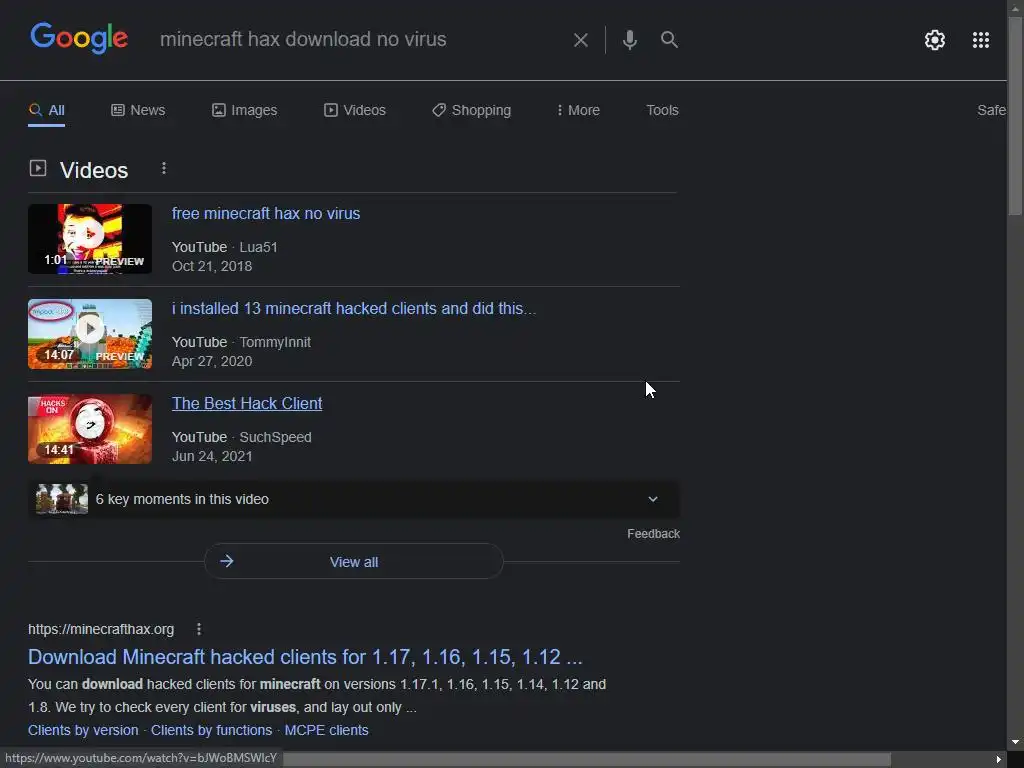Open the 'free minecraft hax no virus' thumbnail
The width and height of the screenshot is (1024, 768).
89,238
